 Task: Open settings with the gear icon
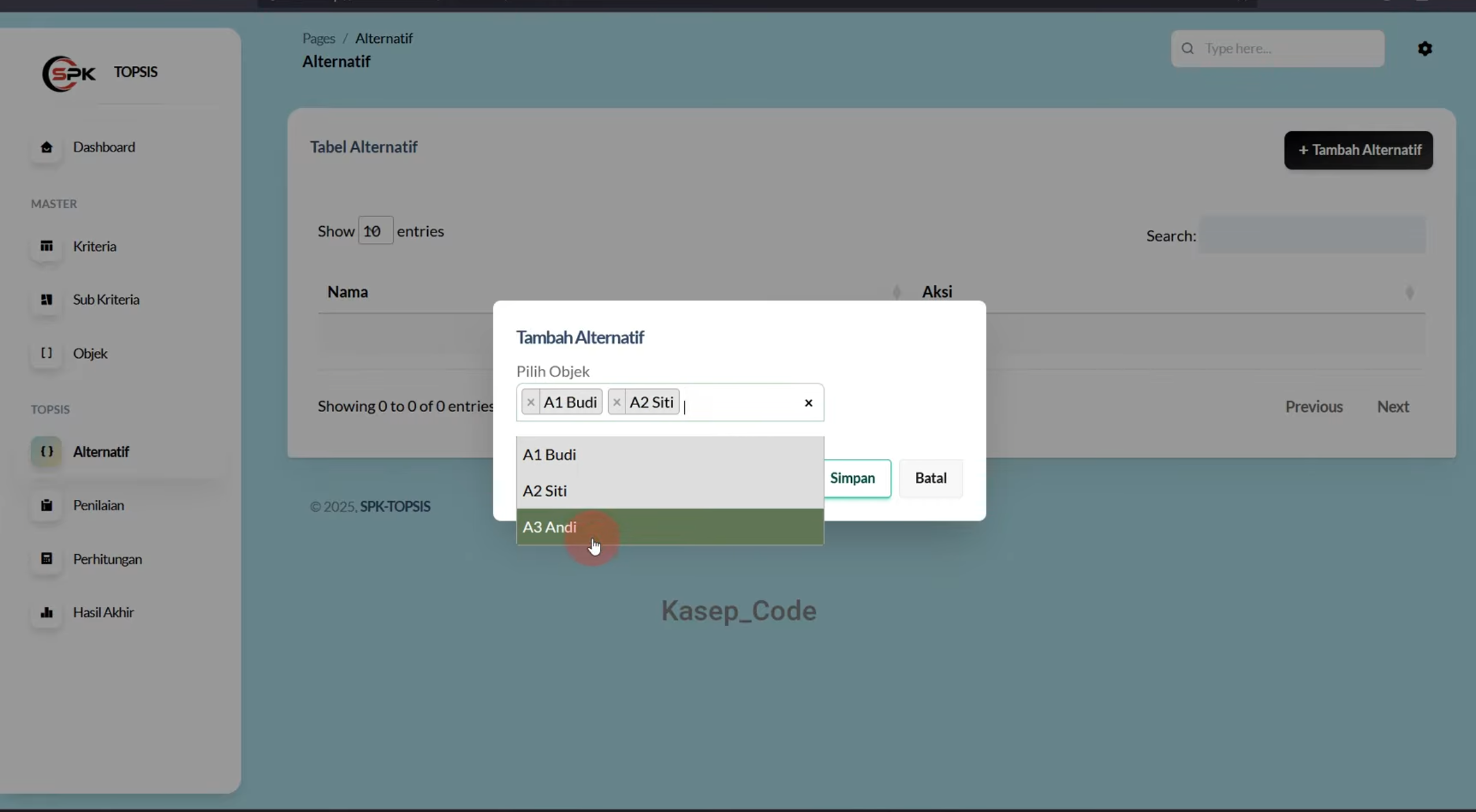(x=1425, y=48)
